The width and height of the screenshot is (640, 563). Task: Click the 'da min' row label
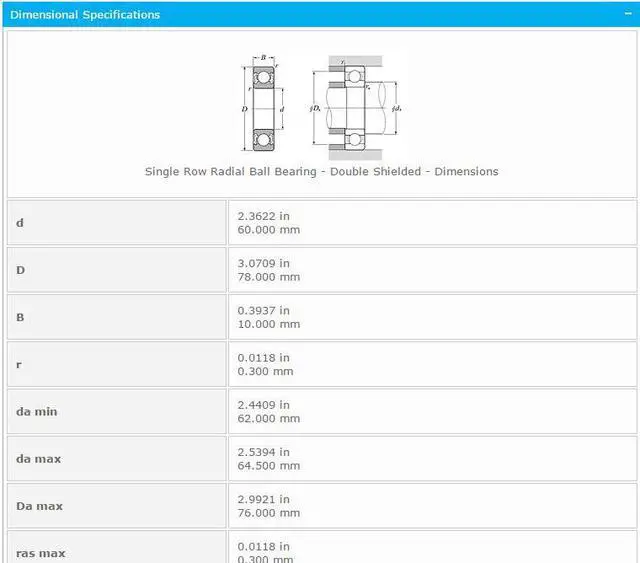tap(37, 411)
